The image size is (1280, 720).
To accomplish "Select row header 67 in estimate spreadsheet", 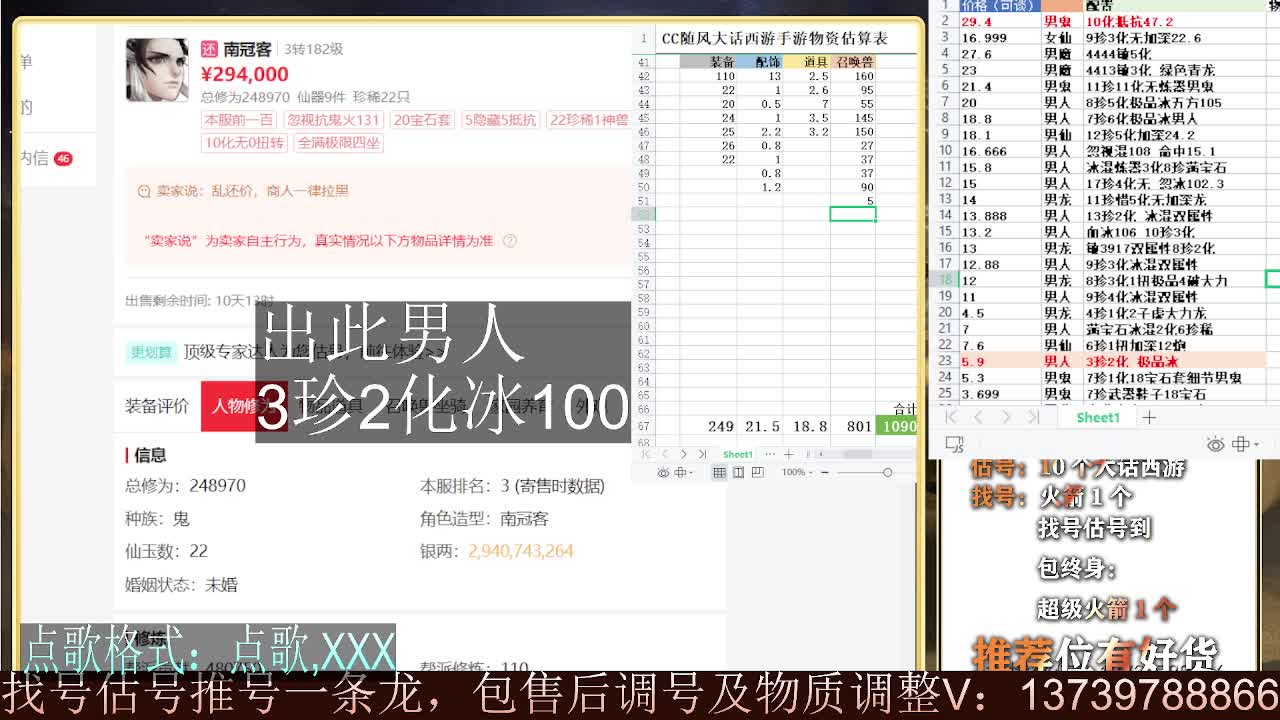I will coord(643,427).
